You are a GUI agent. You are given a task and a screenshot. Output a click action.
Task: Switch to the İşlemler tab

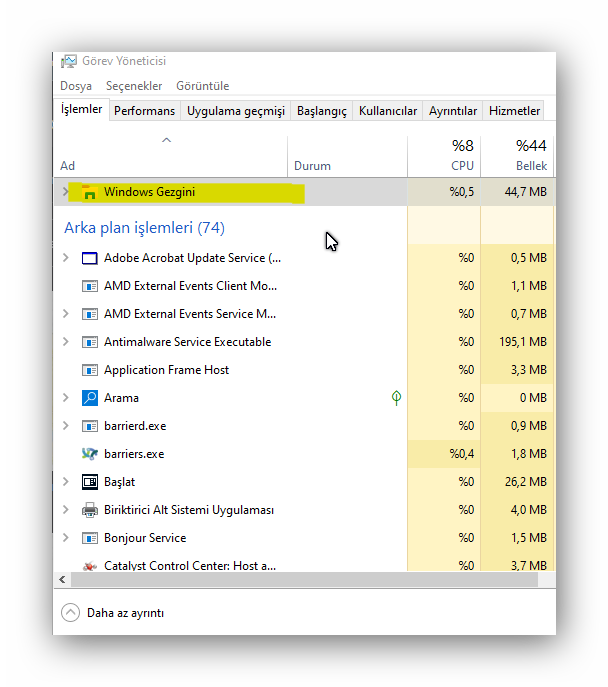click(x=81, y=109)
